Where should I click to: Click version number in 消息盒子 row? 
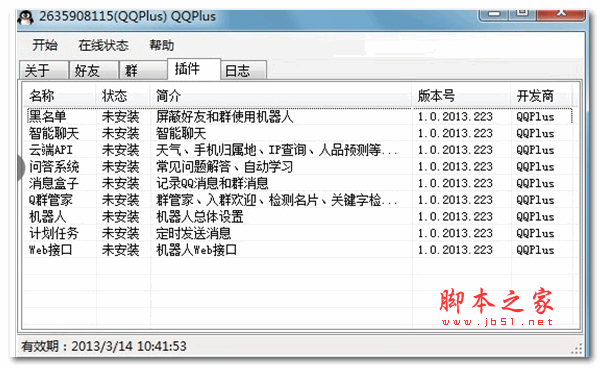(455, 183)
